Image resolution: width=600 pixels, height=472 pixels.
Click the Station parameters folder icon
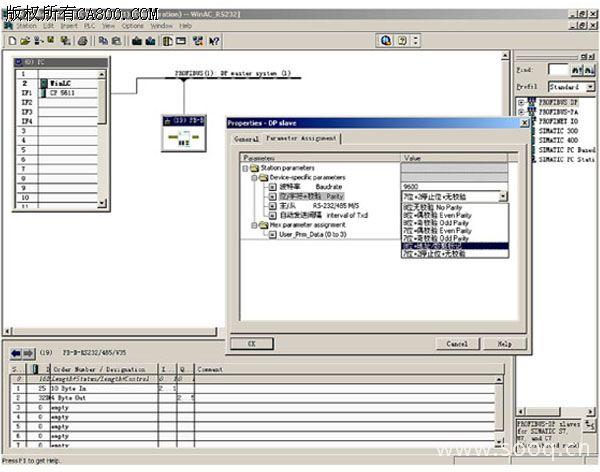(x=254, y=169)
